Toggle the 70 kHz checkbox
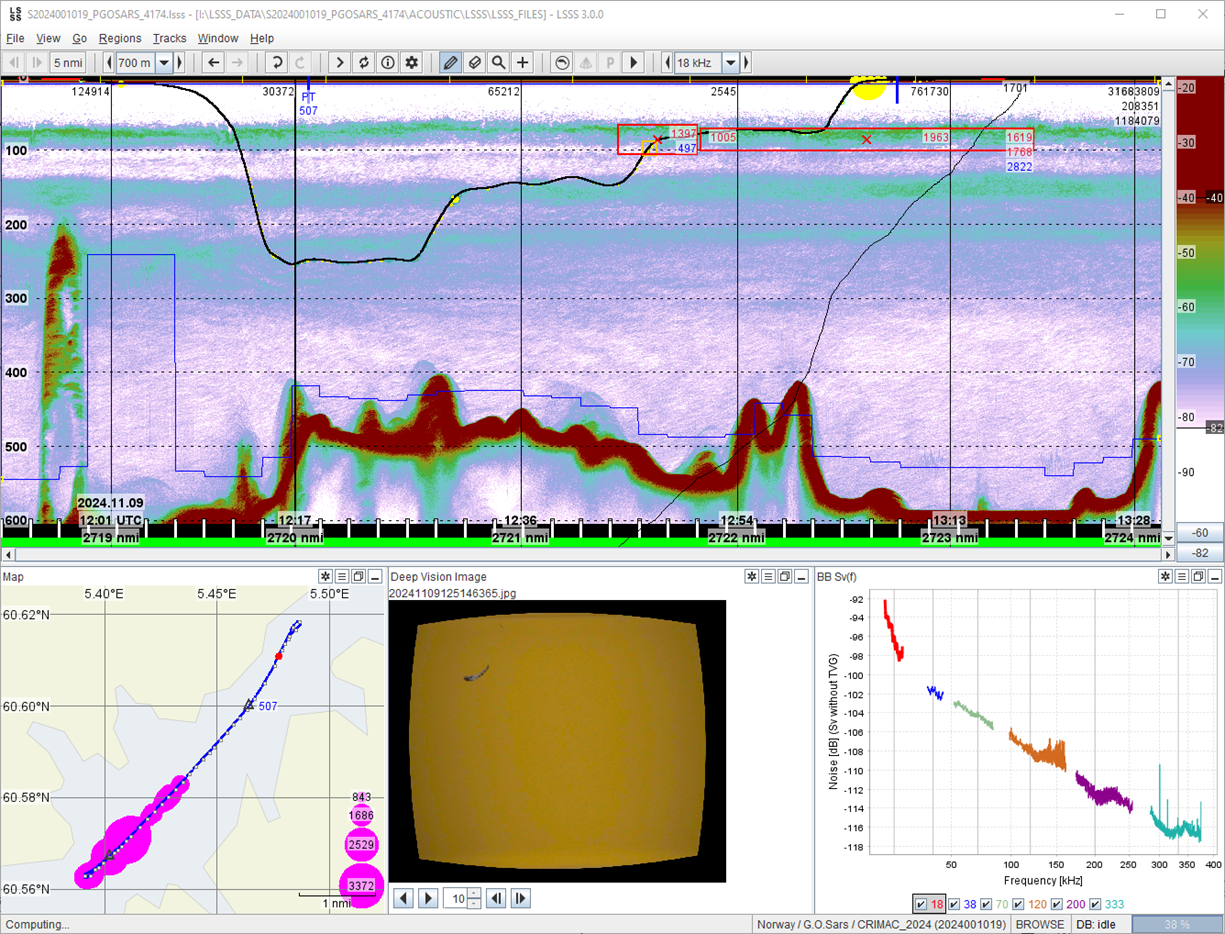 988,905
